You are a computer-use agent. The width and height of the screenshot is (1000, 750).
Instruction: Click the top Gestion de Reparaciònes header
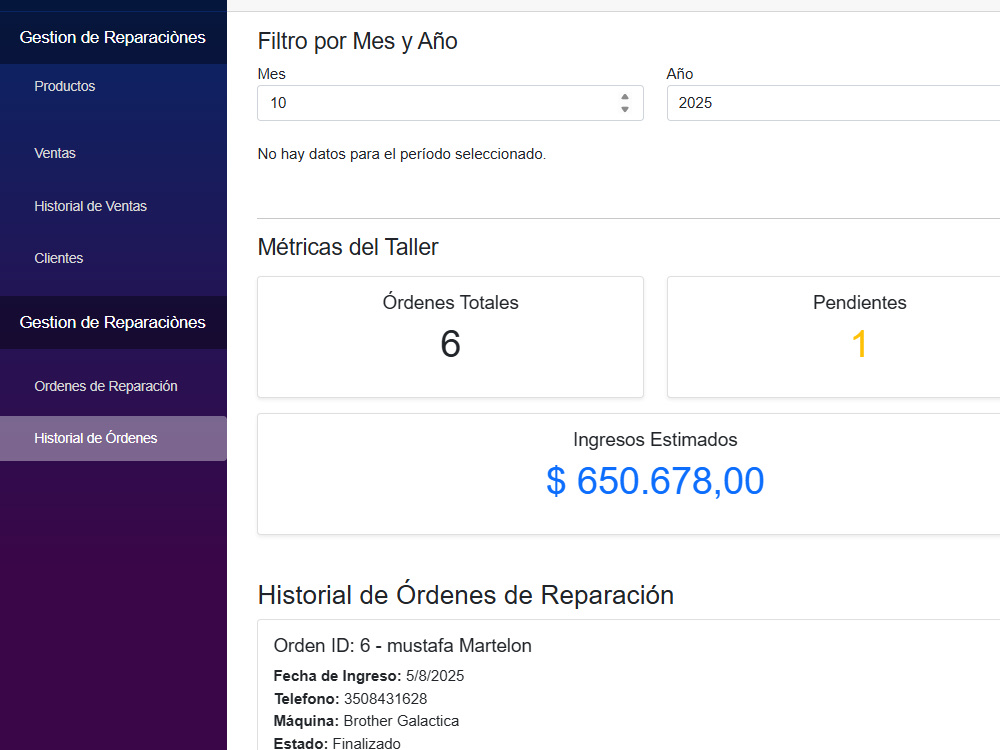point(112,38)
